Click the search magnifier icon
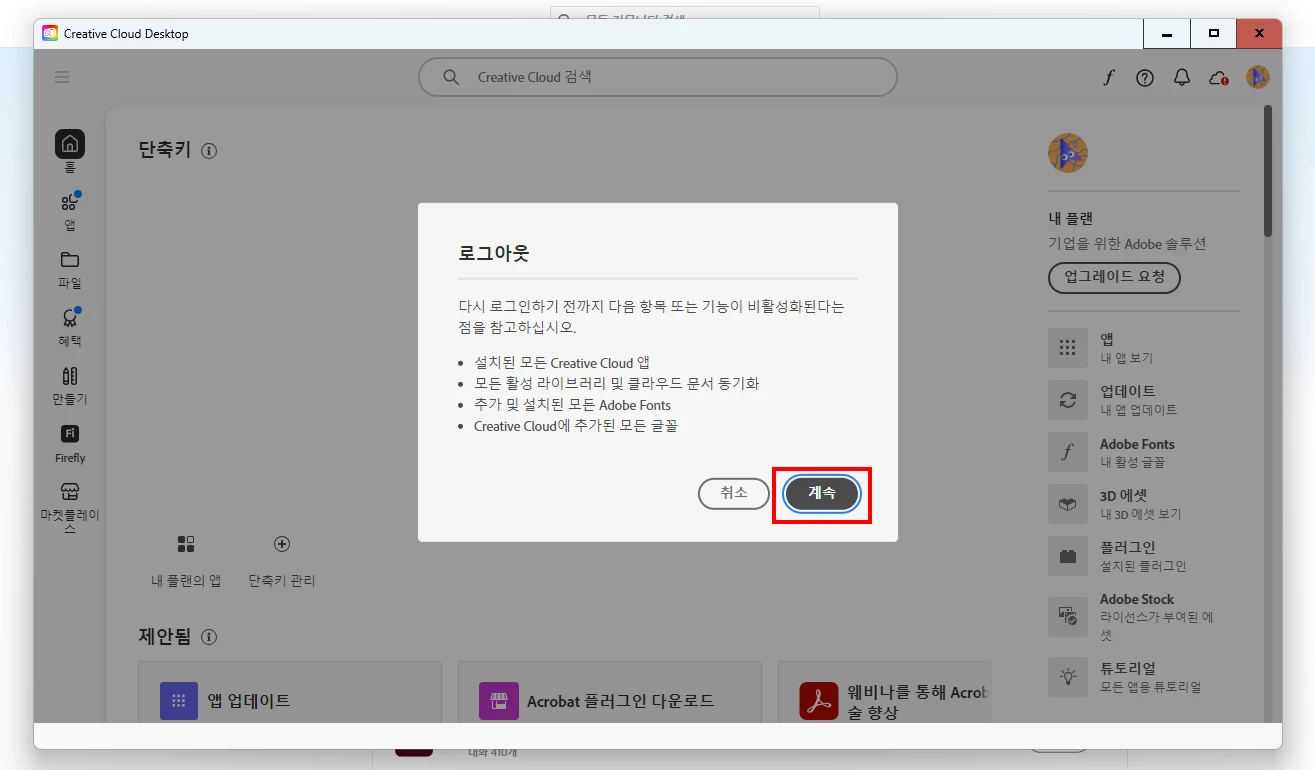The width and height of the screenshot is (1315, 770). click(x=451, y=77)
